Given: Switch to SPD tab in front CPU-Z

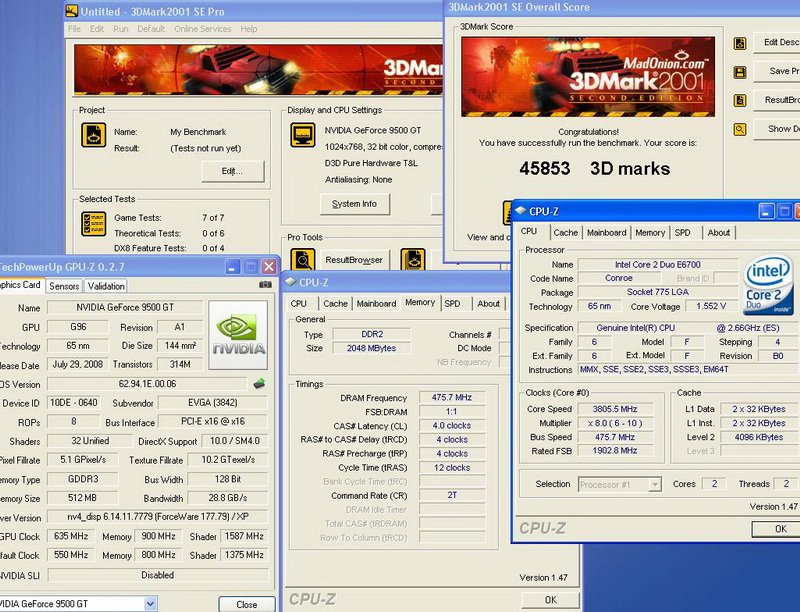Looking at the screenshot, I should (x=683, y=233).
